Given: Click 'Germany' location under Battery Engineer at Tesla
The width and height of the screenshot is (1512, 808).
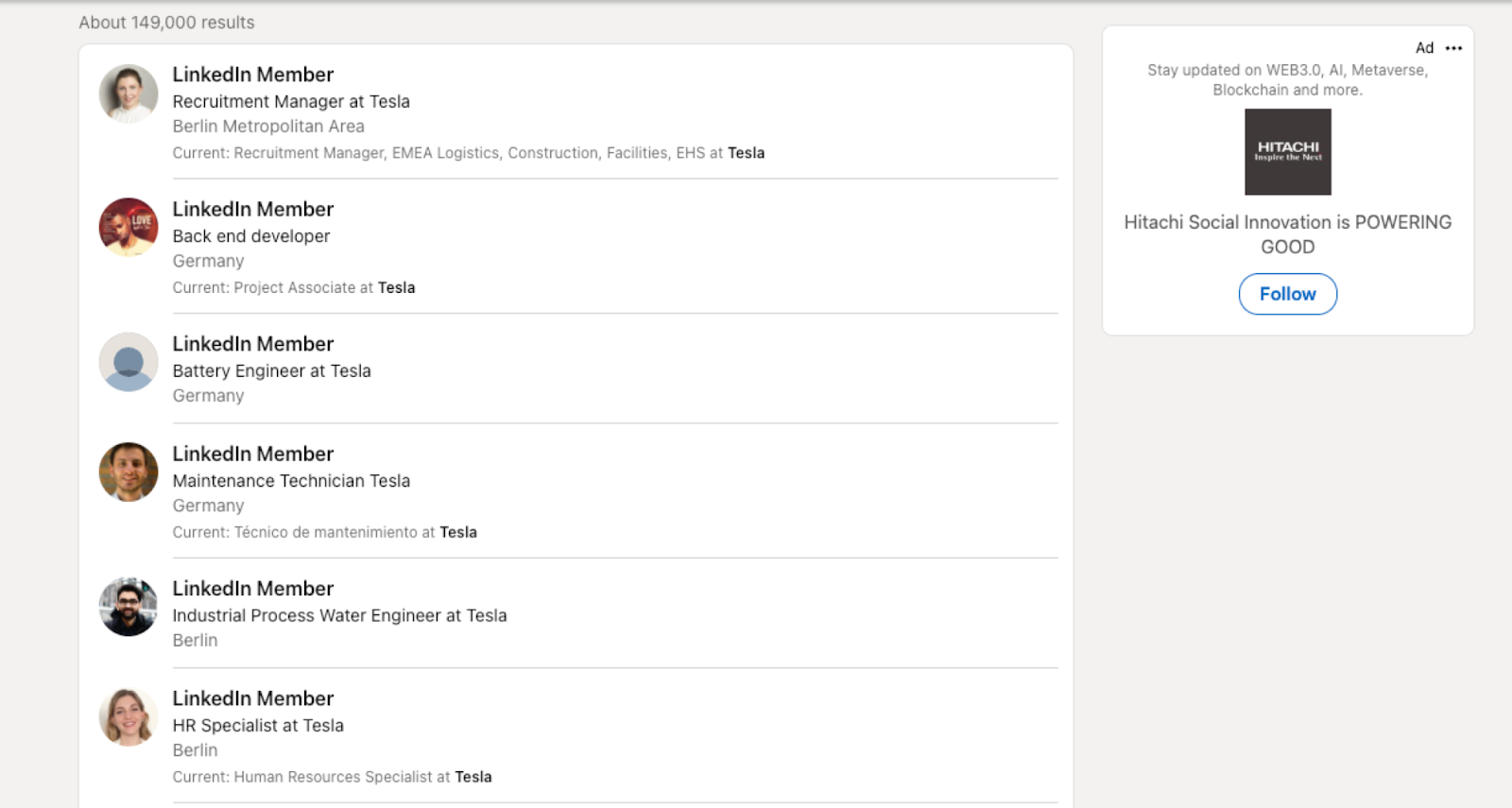Looking at the screenshot, I should point(208,396).
